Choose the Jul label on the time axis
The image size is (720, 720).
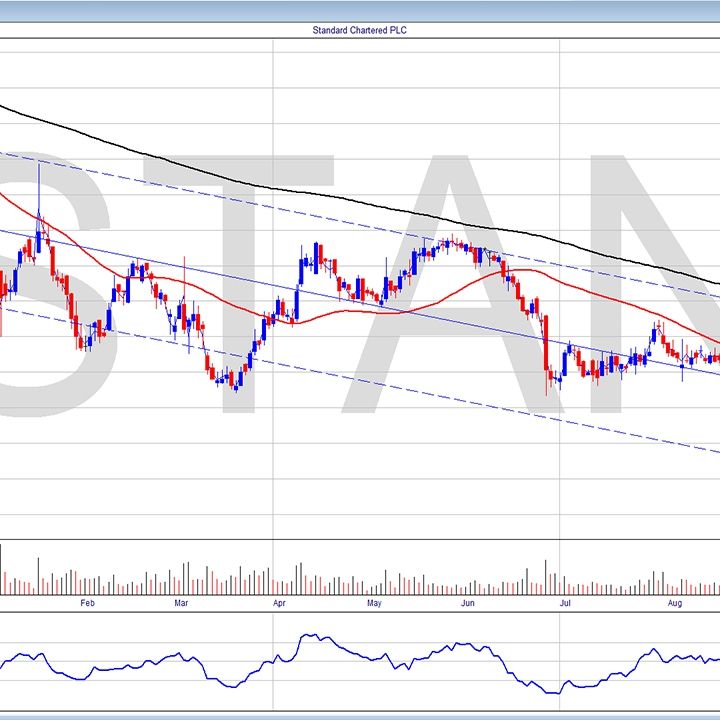[x=566, y=603]
